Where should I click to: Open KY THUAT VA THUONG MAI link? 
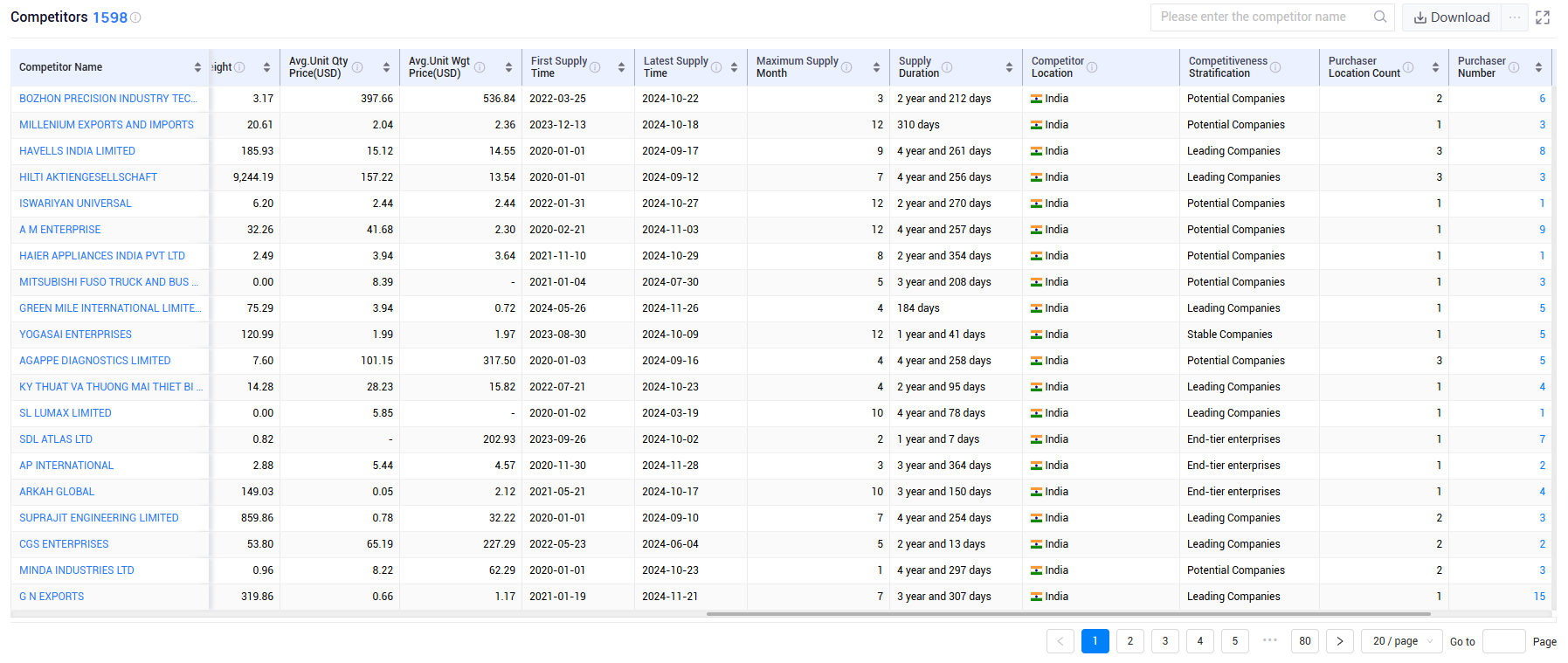111,387
